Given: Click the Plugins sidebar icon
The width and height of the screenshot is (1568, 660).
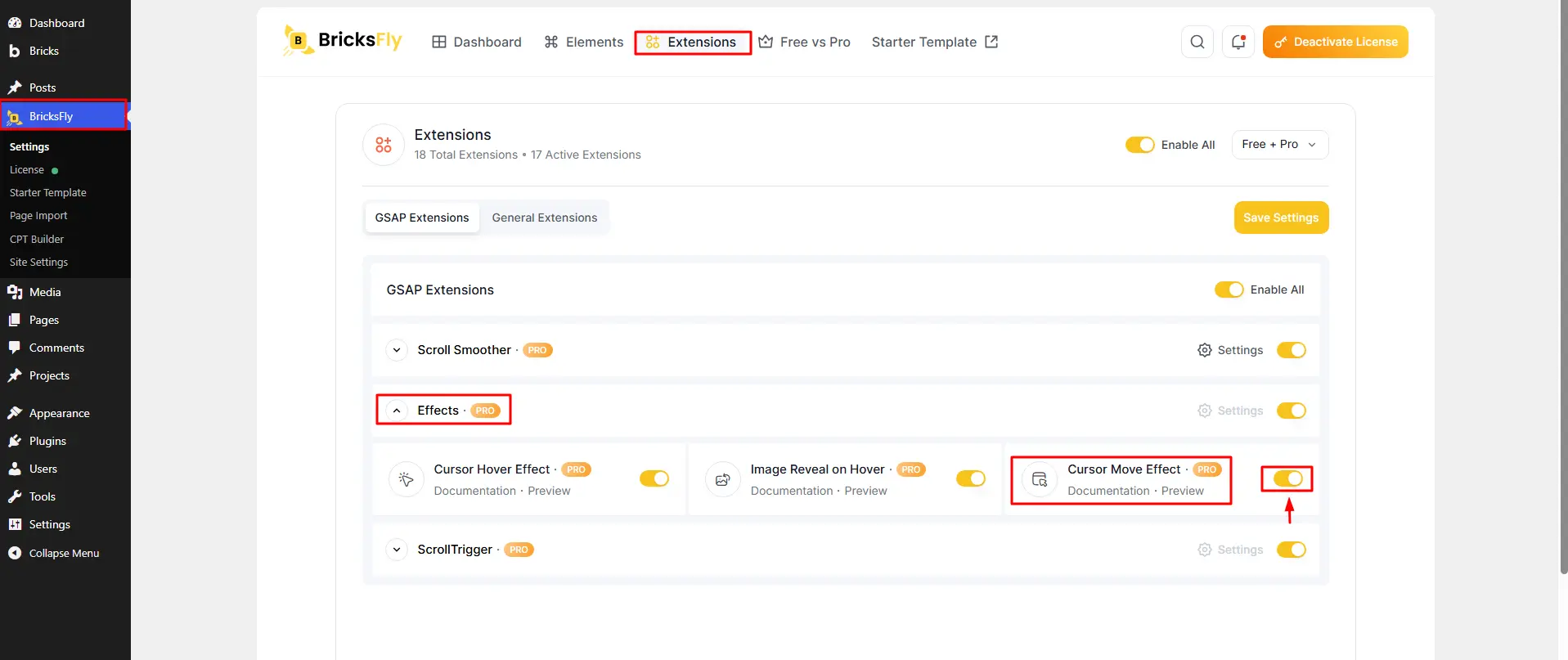Looking at the screenshot, I should [x=15, y=441].
